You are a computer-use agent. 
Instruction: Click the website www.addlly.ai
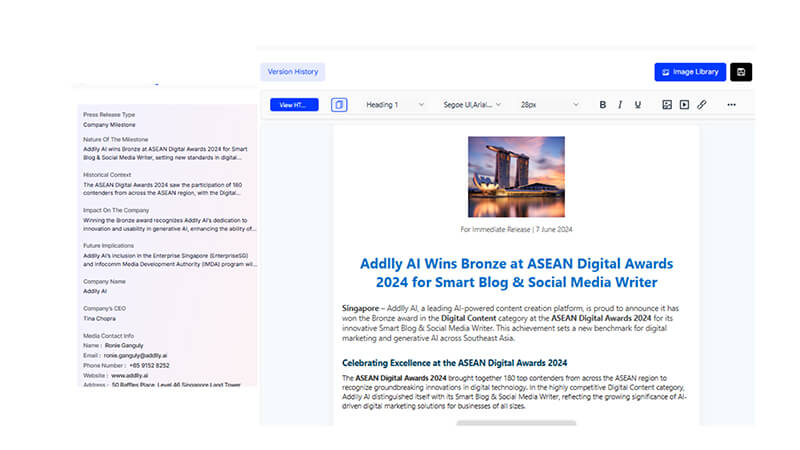(x=130, y=376)
